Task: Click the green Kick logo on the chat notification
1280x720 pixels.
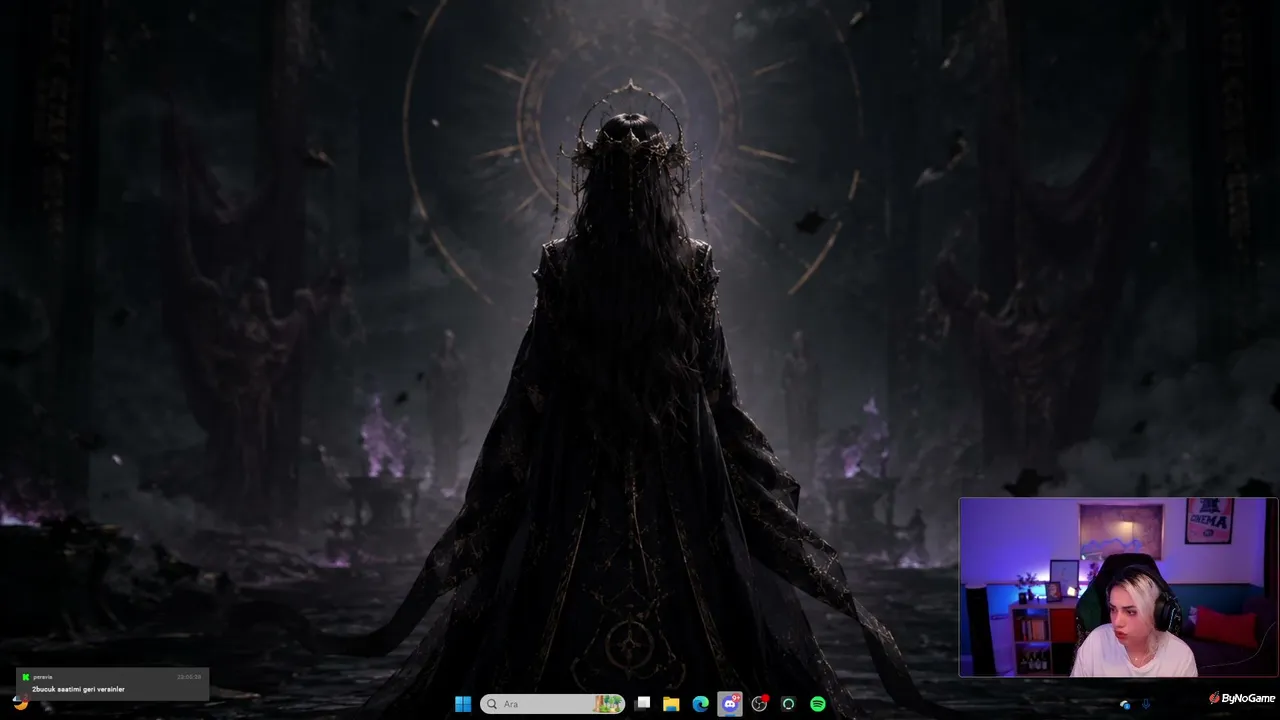Action: (x=25, y=677)
